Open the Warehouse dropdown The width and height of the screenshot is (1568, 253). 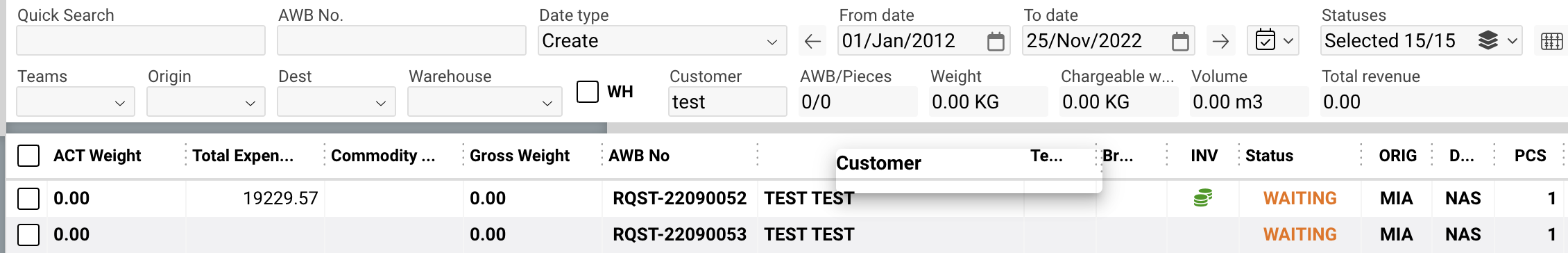[x=485, y=102]
